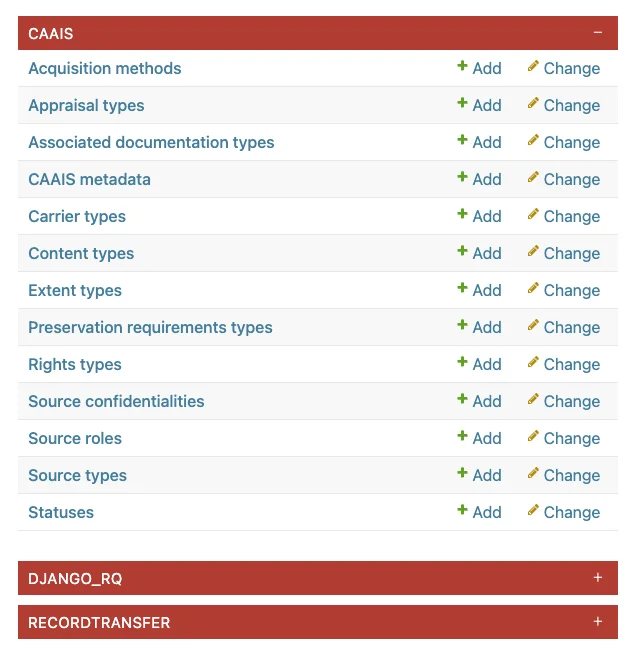
Task: Click Change pencil icon for Appraisal types
Action: pyautogui.click(x=533, y=103)
